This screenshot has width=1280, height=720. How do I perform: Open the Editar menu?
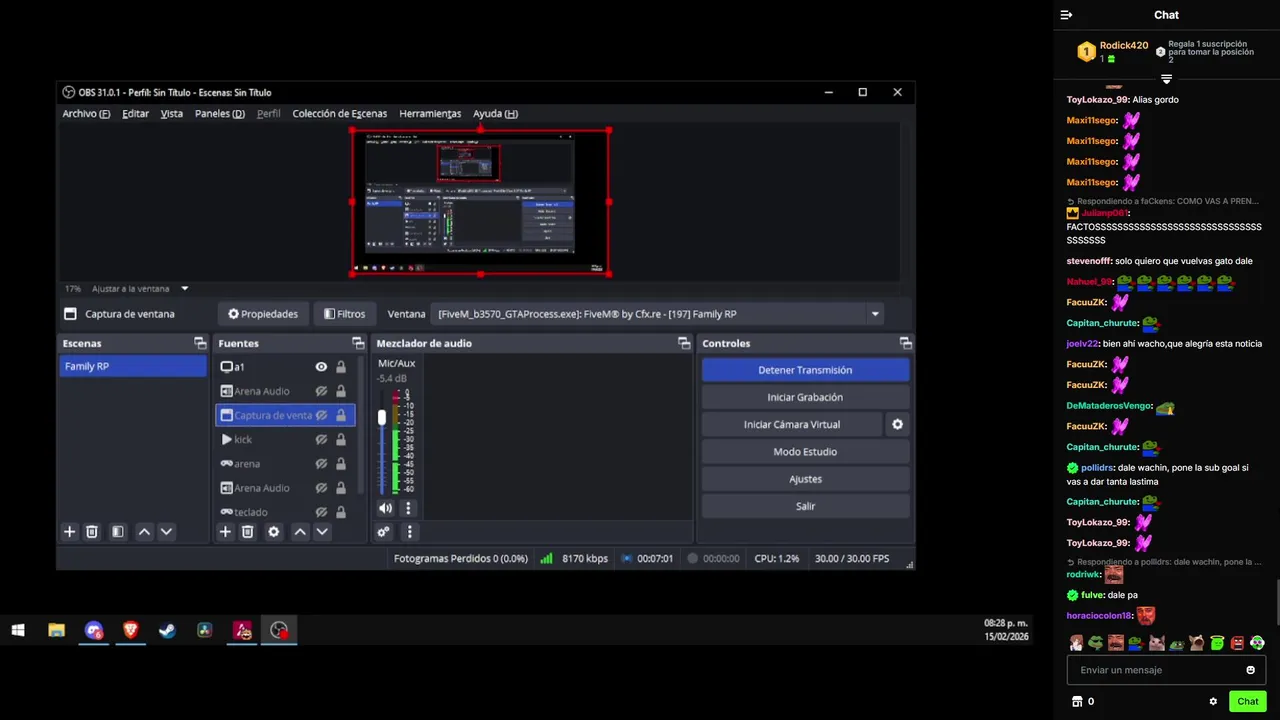click(x=135, y=114)
